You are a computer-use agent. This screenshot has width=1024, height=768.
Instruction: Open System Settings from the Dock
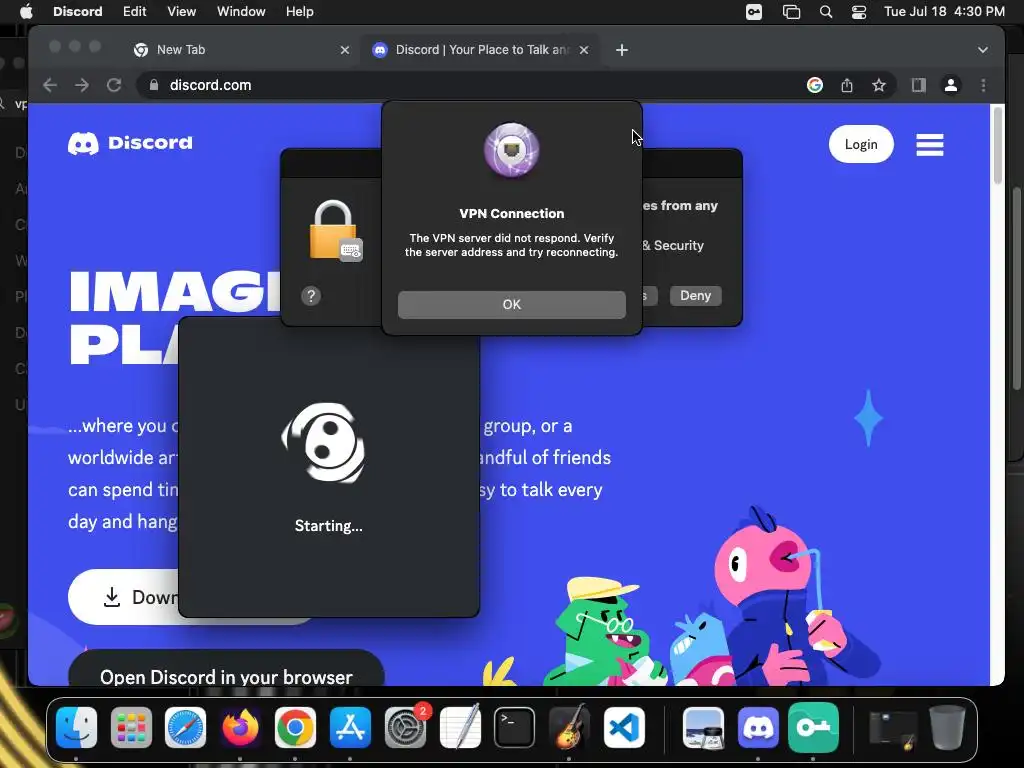point(405,727)
